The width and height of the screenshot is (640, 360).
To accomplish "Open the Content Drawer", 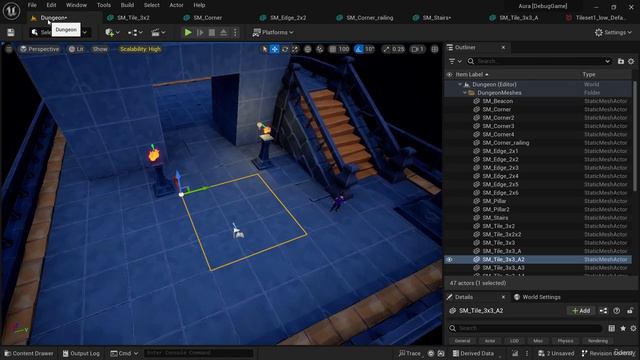I will coord(29,353).
